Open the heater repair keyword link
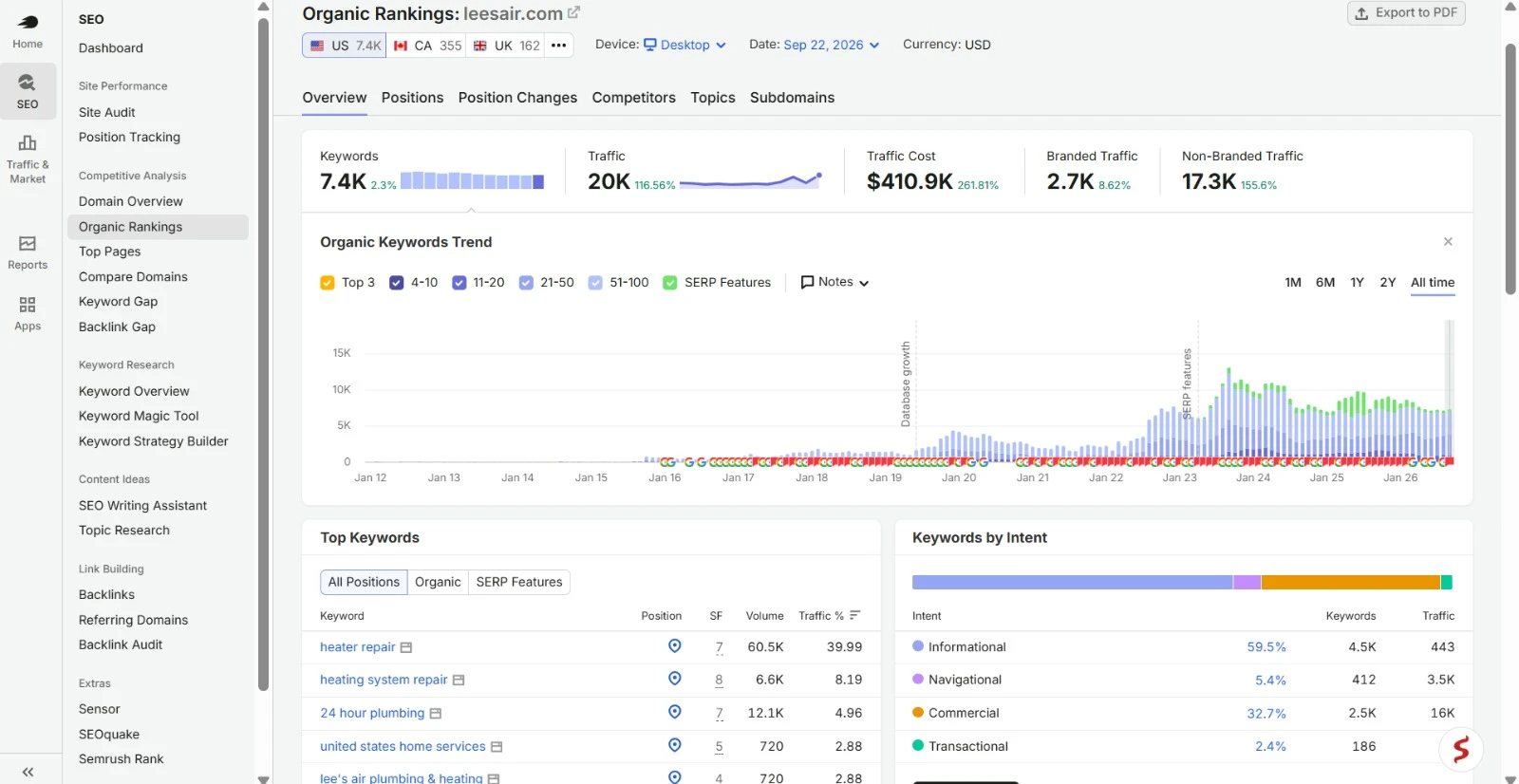 357,647
